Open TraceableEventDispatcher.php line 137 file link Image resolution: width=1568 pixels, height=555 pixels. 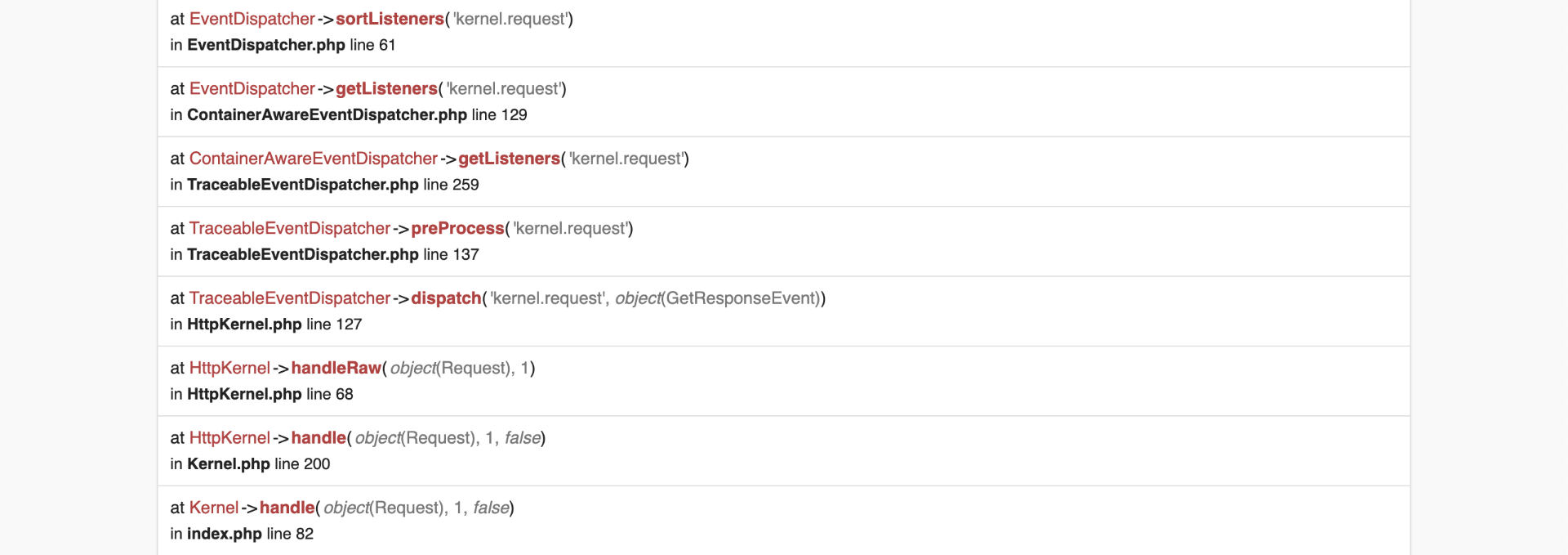click(x=302, y=254)
